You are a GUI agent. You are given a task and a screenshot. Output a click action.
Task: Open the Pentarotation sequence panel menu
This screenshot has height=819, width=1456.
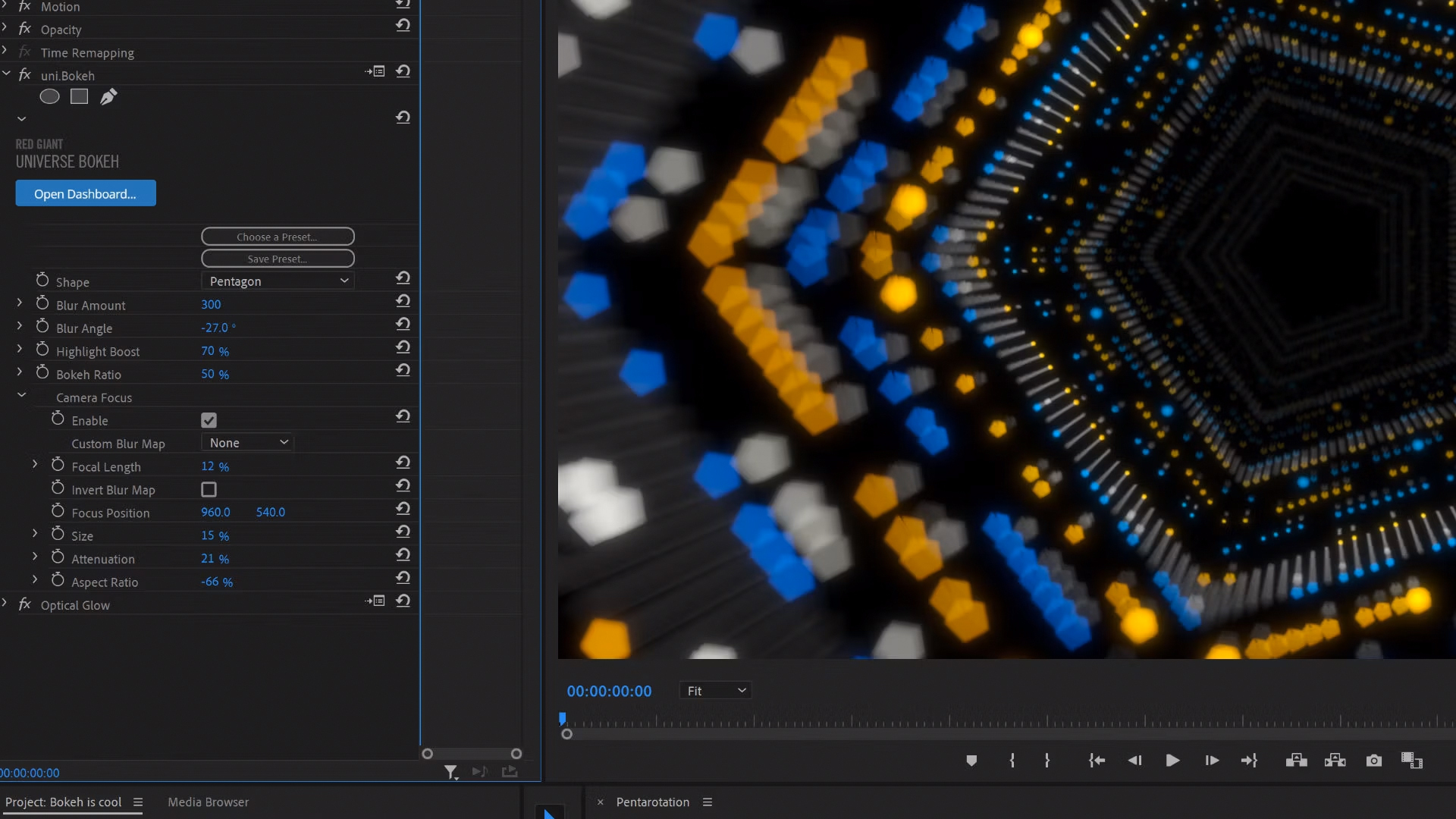708,802
